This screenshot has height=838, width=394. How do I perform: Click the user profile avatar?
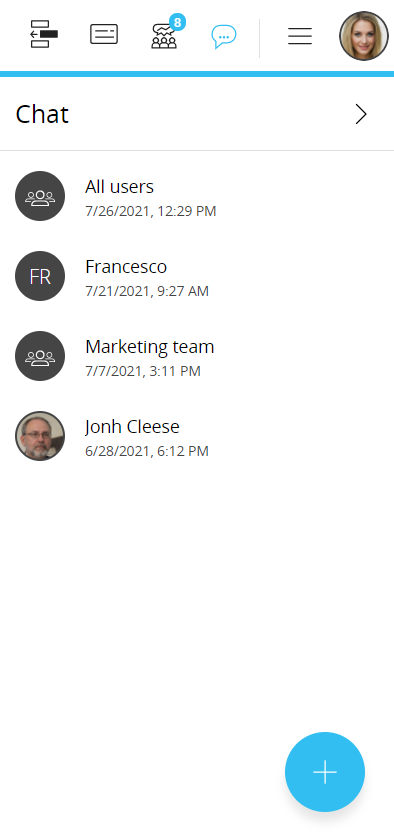click(x=364, y=36)
